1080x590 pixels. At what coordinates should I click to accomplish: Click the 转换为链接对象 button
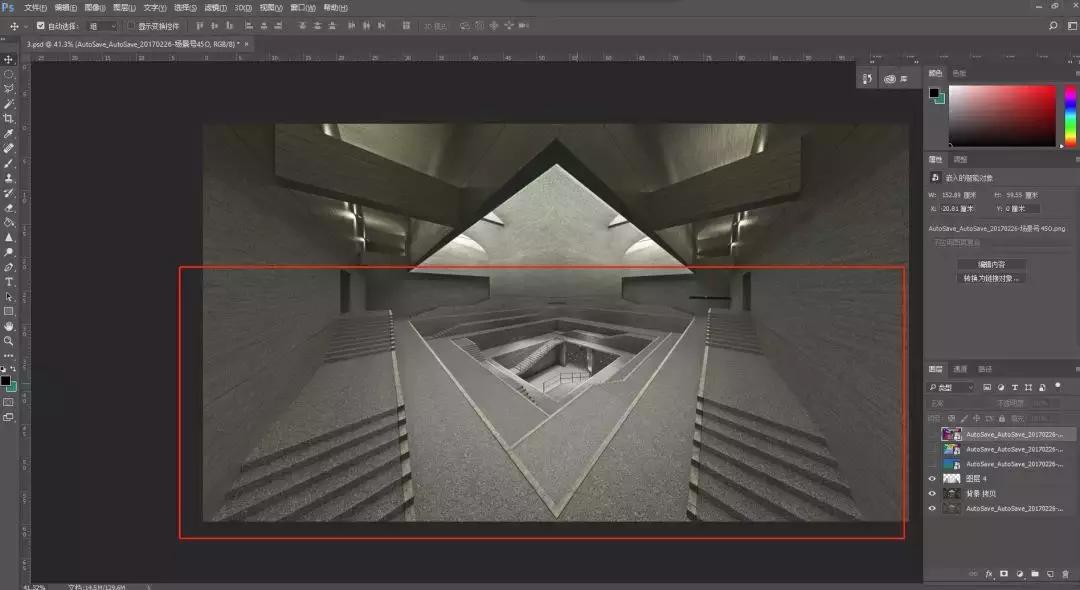coord(991,278)
